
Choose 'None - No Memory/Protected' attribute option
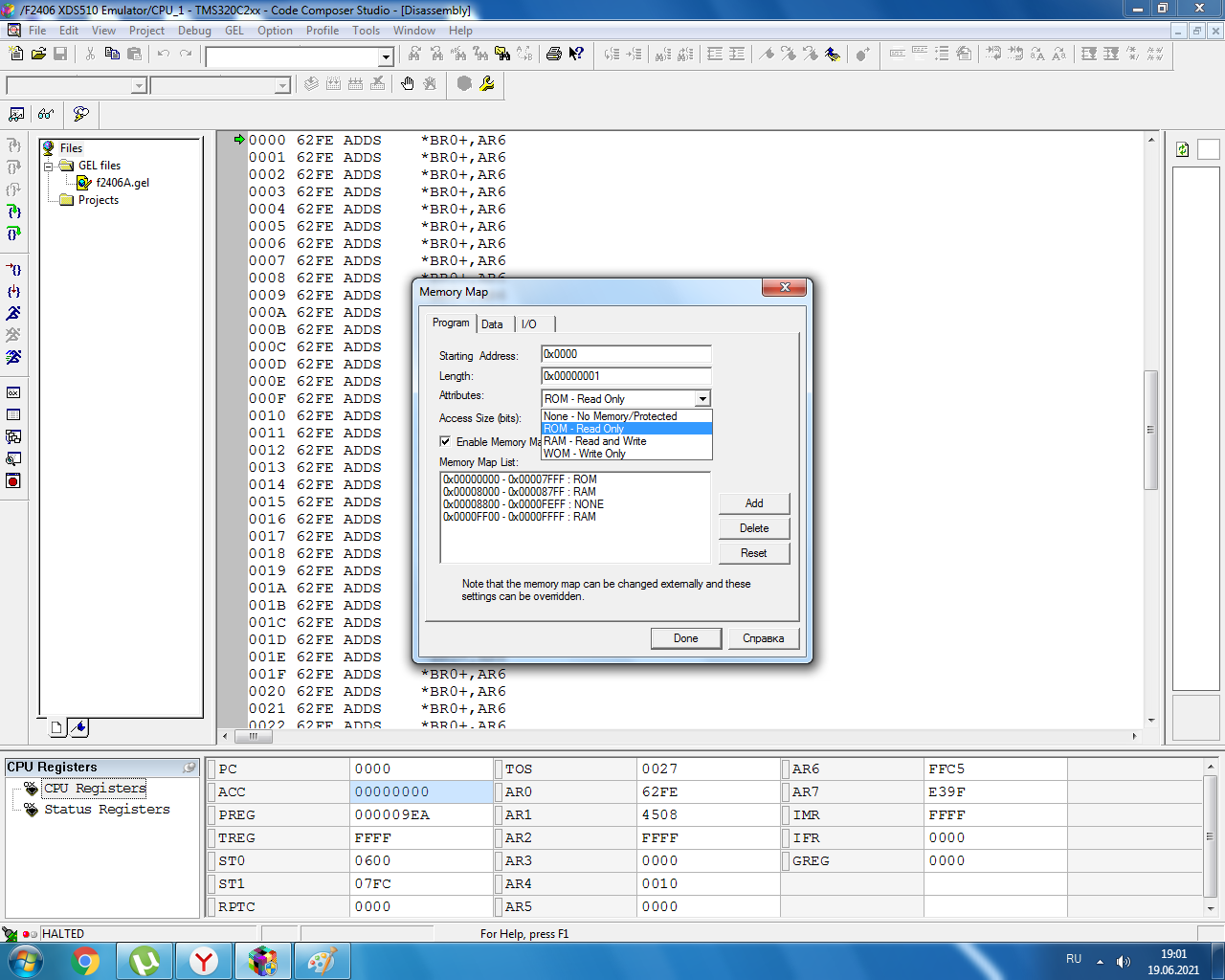pos(627,416)
